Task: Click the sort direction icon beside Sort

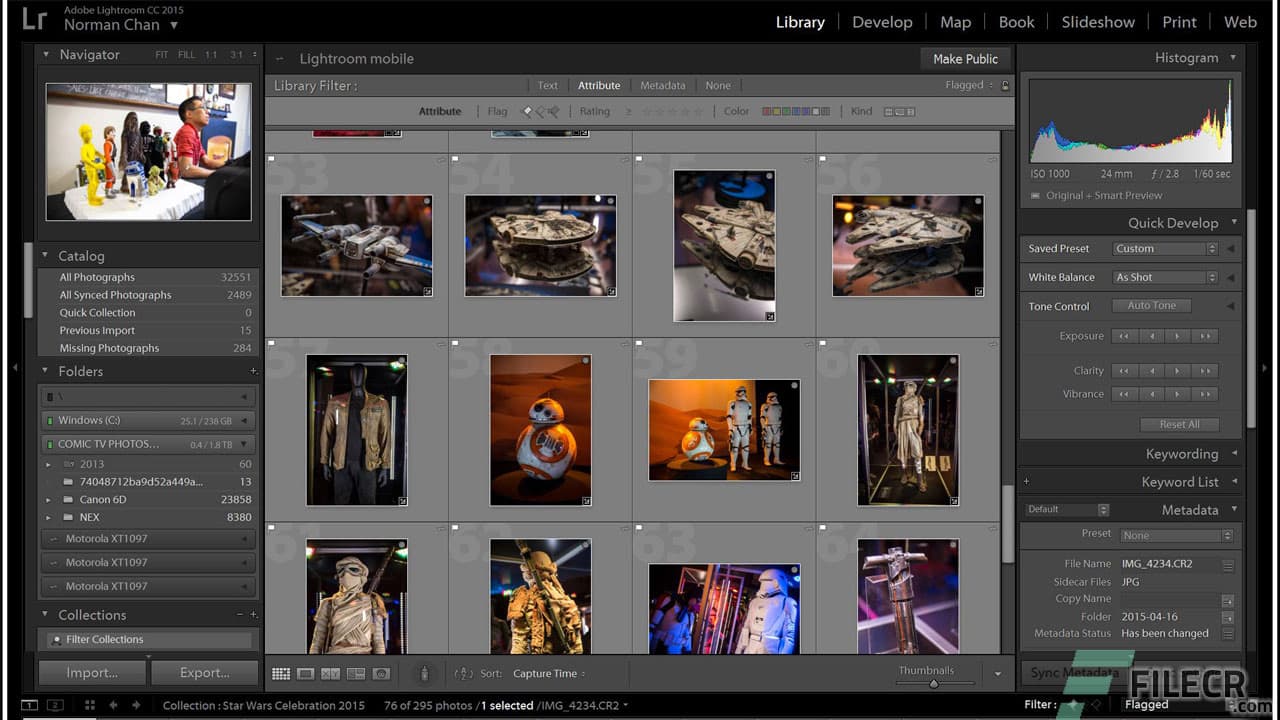Action: click(x=464, y=673)
